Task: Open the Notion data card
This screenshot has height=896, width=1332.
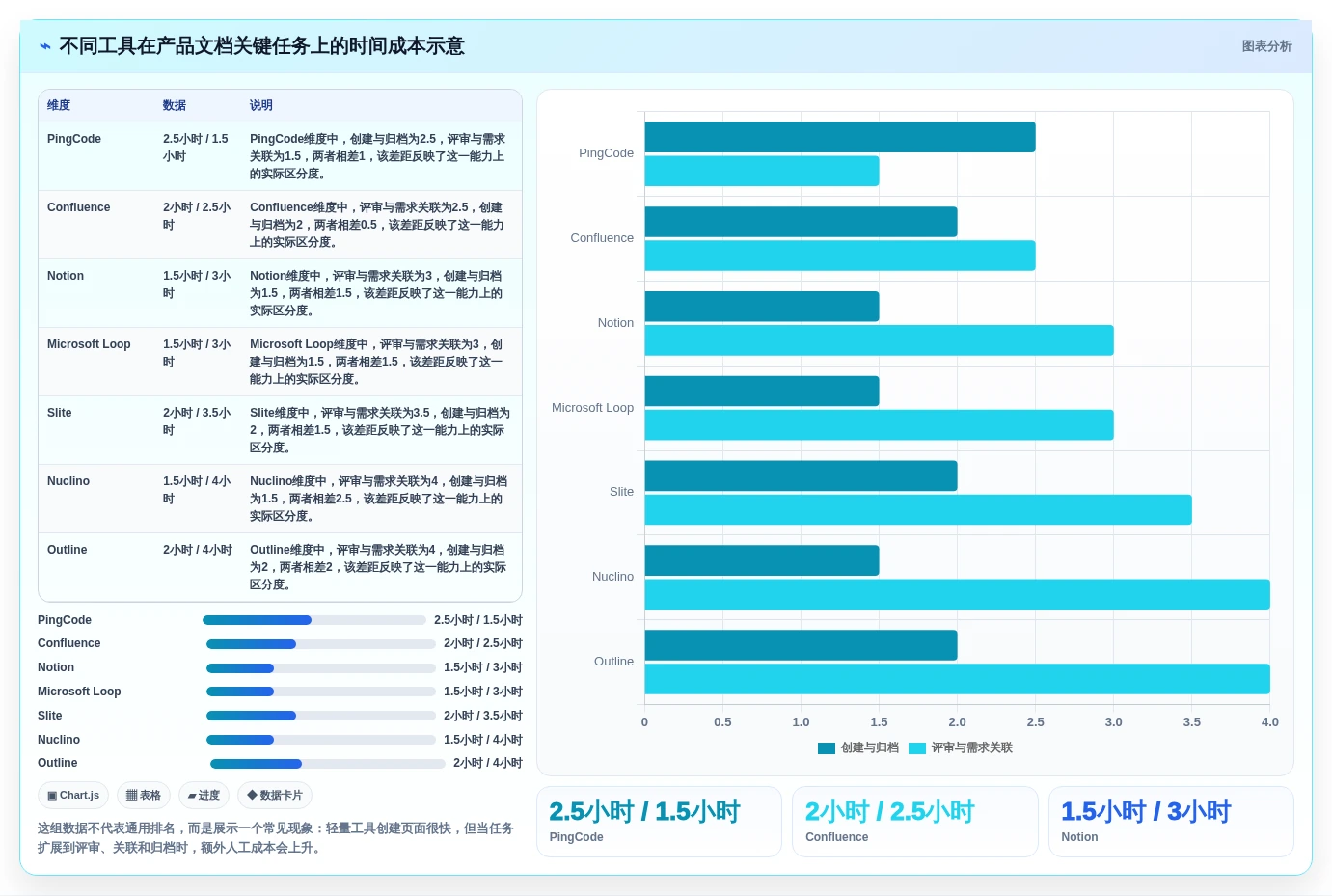Action: point(1171,822)
